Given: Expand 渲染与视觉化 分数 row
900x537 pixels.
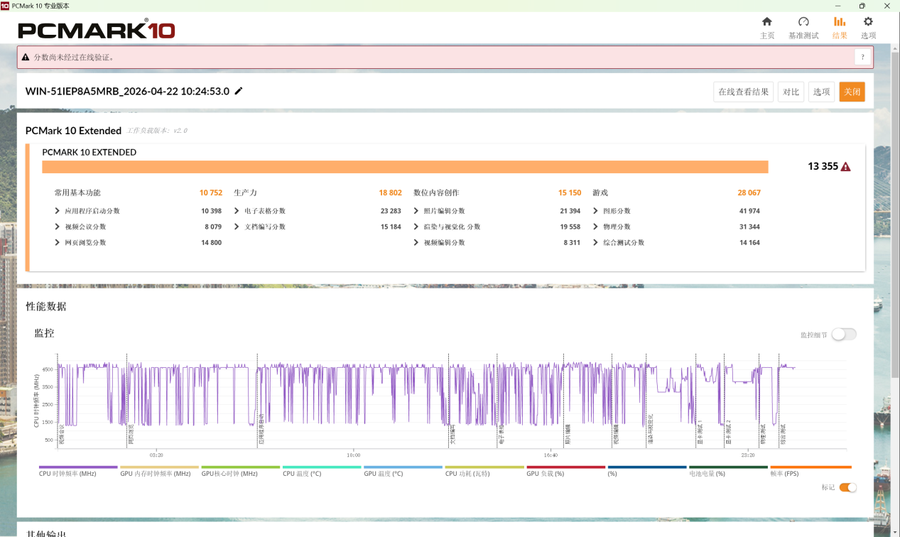Looking at the screenshot, I should 416,227.
